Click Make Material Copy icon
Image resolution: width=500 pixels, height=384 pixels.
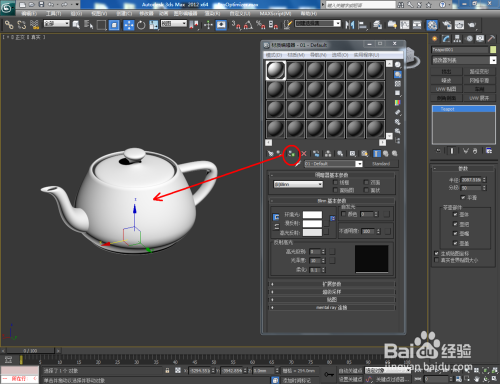click(316, 154)
